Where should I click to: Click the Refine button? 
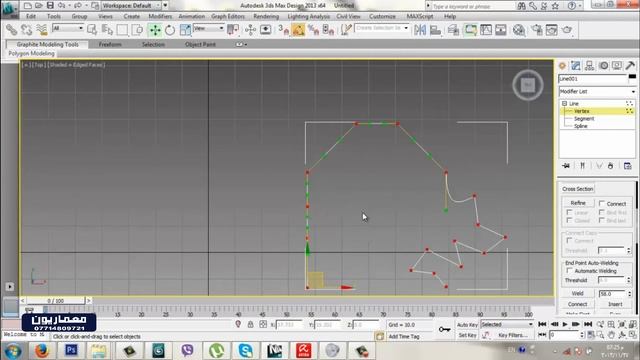[578, 203]
